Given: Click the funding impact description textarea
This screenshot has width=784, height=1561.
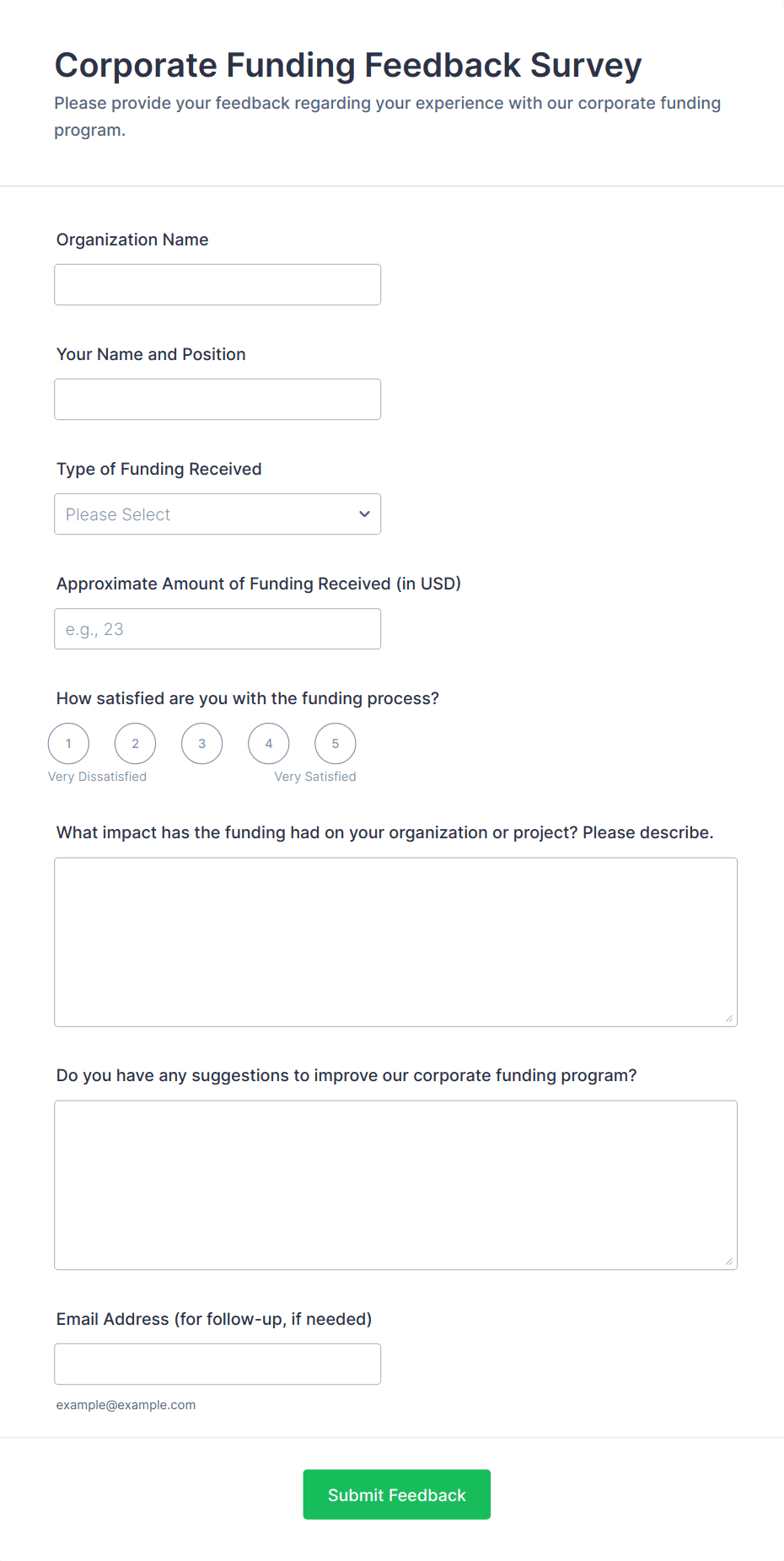Looking at the screenshot, I should click(395, 942).
